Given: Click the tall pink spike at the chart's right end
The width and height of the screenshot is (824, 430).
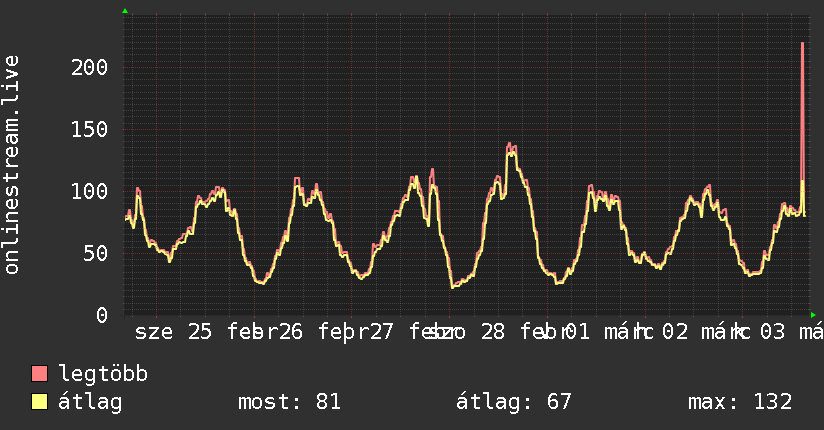Looking at the screenshot, I should 802,111.
